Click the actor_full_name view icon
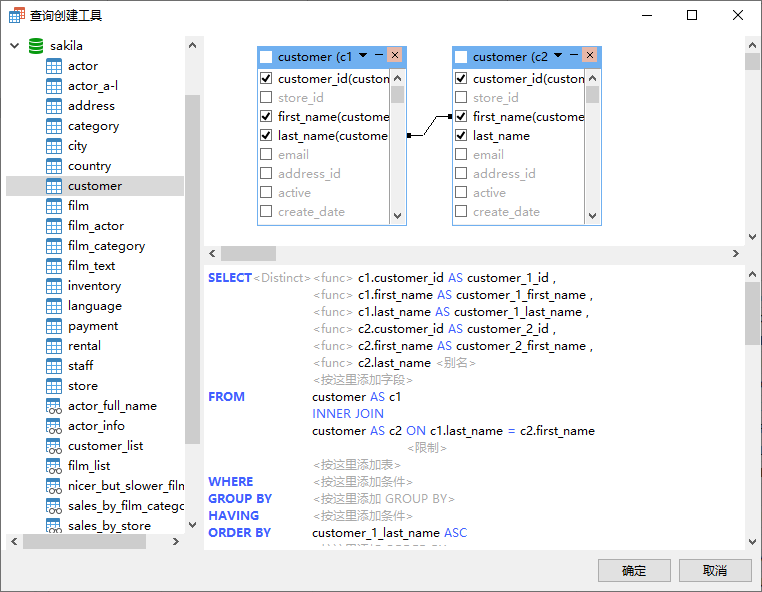The width and height of the screenshot is (762, 592). 54,406
